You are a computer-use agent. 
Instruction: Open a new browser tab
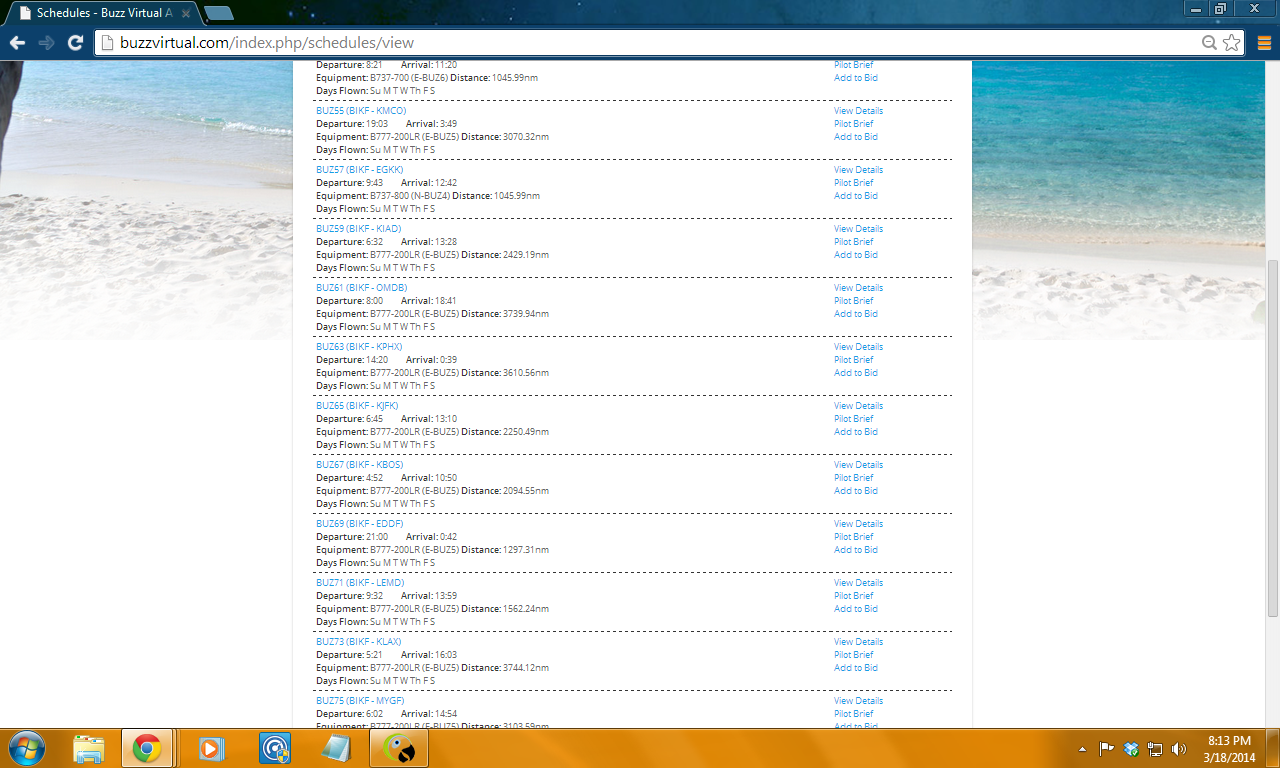(218, 13)
